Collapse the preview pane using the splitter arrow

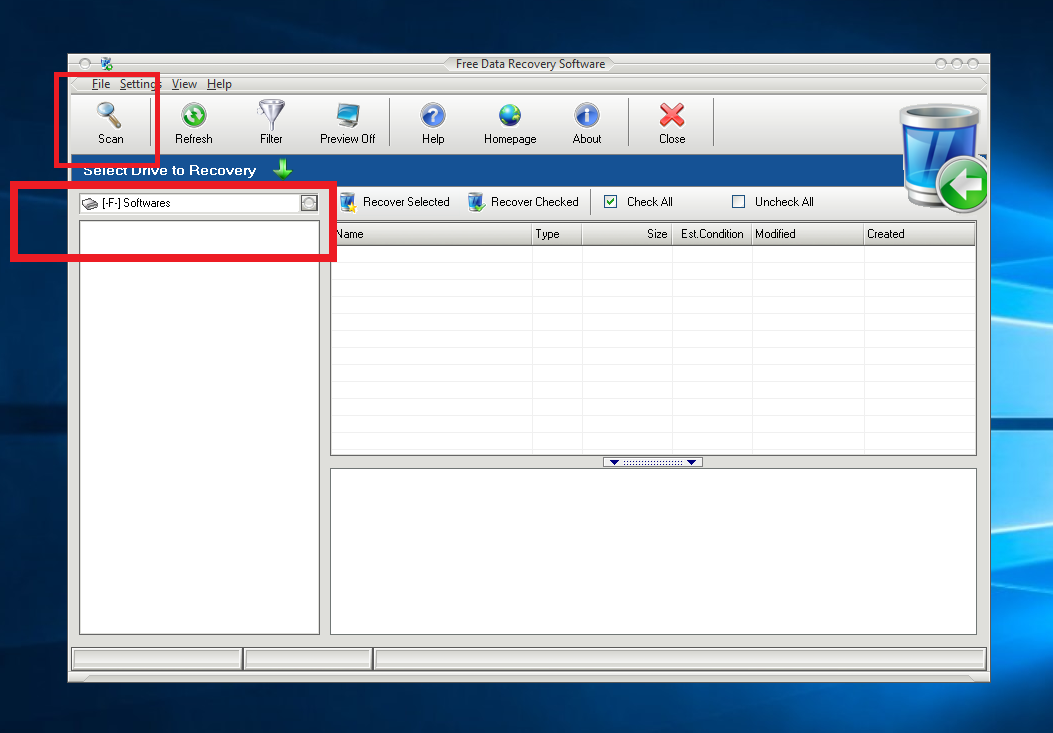(x=652, y=461)
